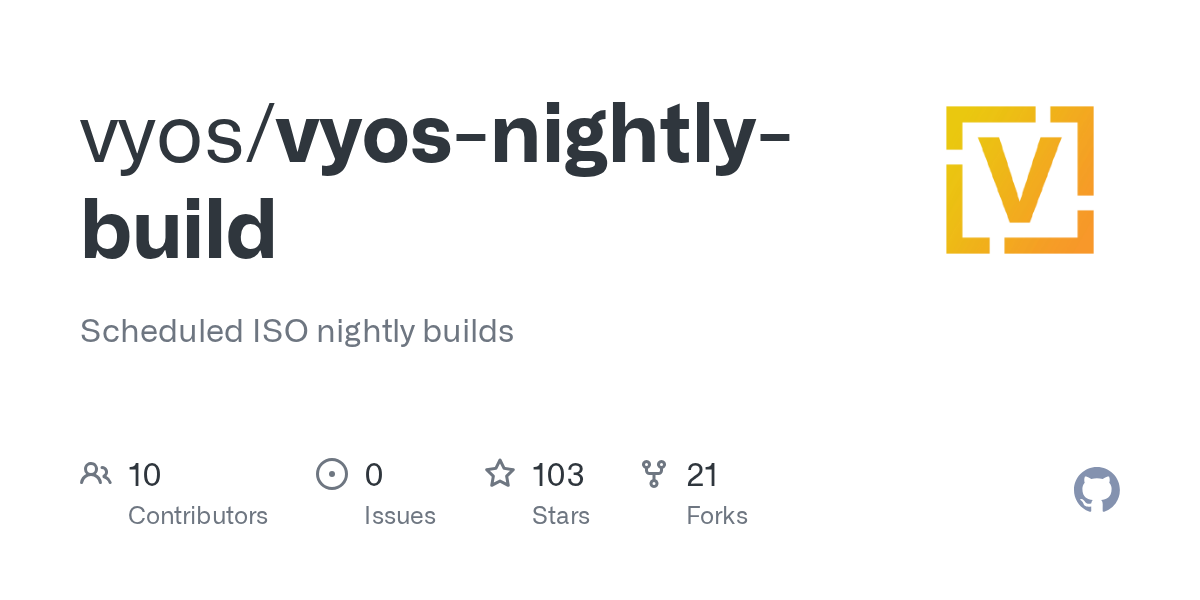
Task: Open the GitHub Octocat logo
Action: [1097, 490]
